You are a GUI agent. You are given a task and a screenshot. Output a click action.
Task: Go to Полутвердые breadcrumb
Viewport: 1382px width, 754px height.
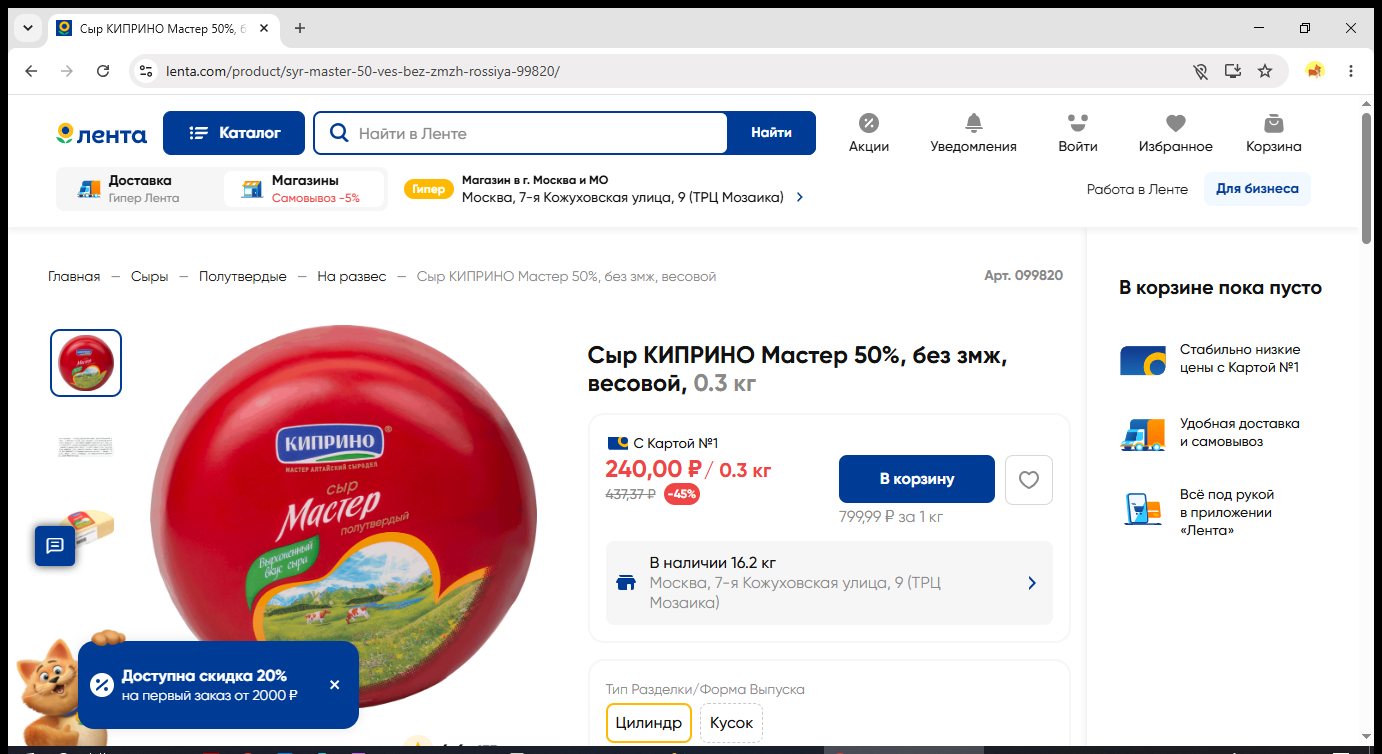(242, 276)
